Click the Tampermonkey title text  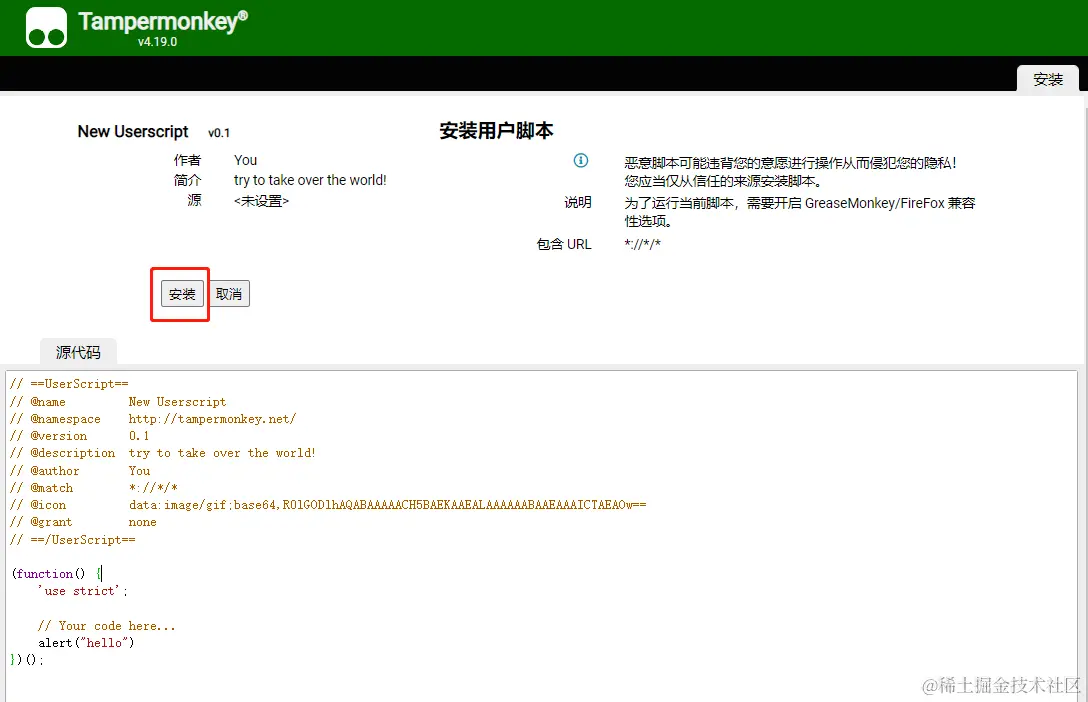pyautogui.click(x=163, y=22)
